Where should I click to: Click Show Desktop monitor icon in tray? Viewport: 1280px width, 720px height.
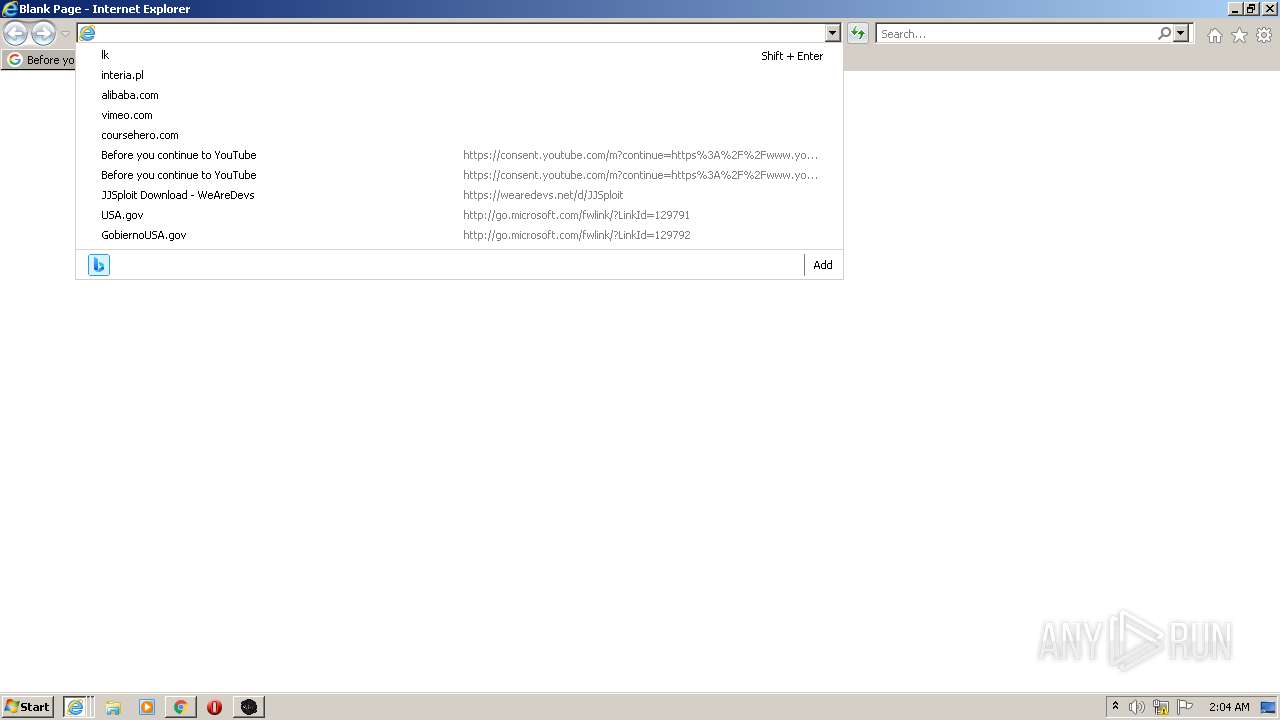click(x=1268, y=707)
